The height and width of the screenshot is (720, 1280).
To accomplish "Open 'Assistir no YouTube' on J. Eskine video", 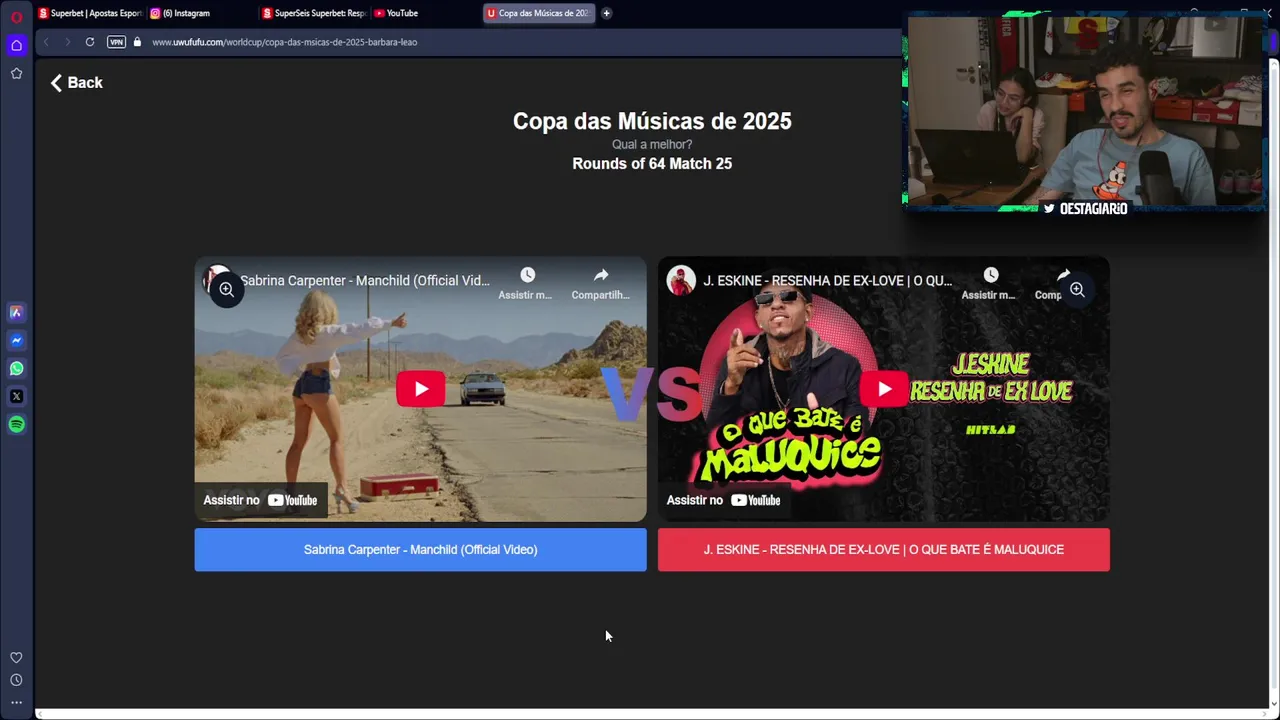I will [x=723, y=500].
